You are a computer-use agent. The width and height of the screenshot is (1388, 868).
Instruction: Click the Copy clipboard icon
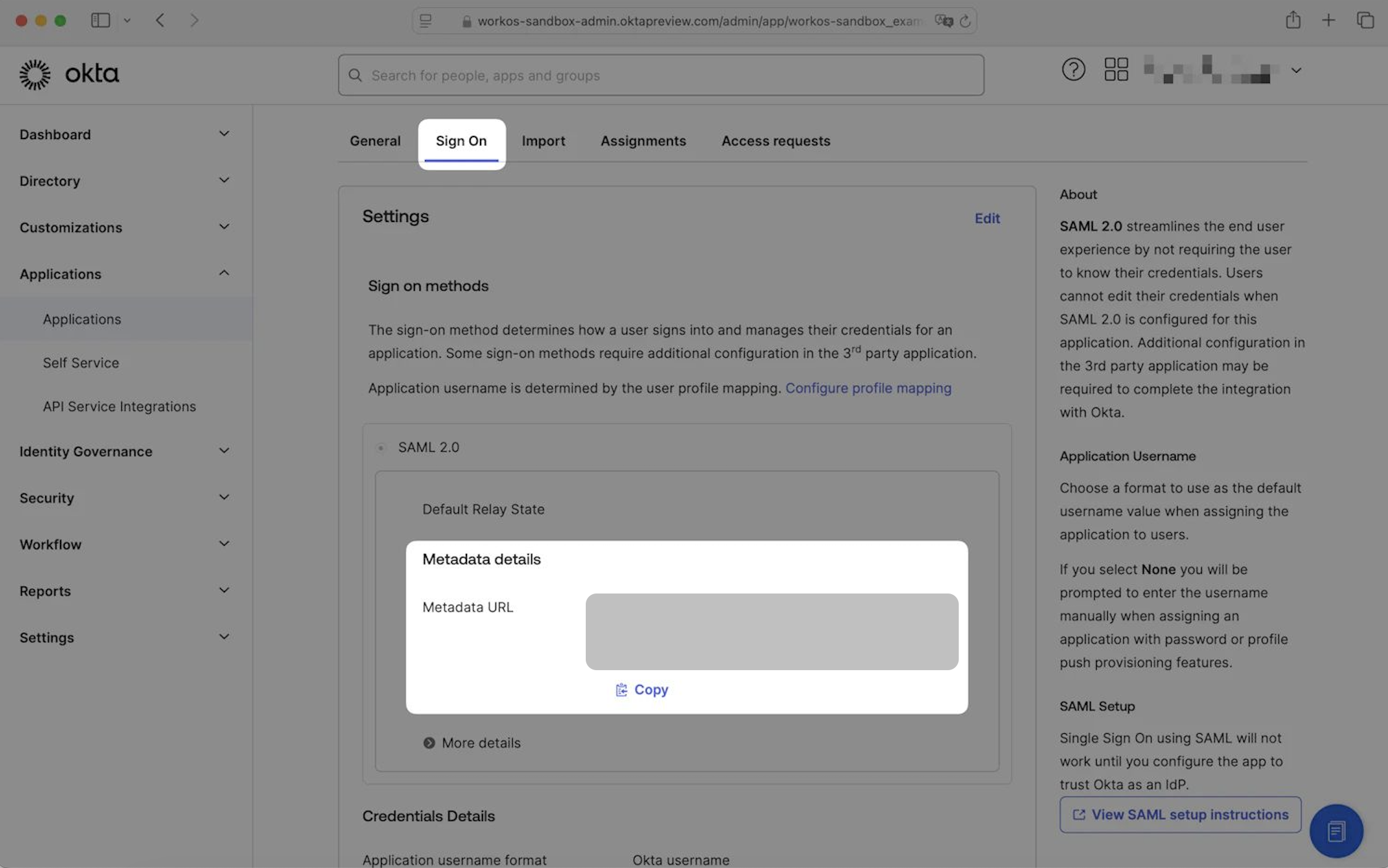[621, 689]
